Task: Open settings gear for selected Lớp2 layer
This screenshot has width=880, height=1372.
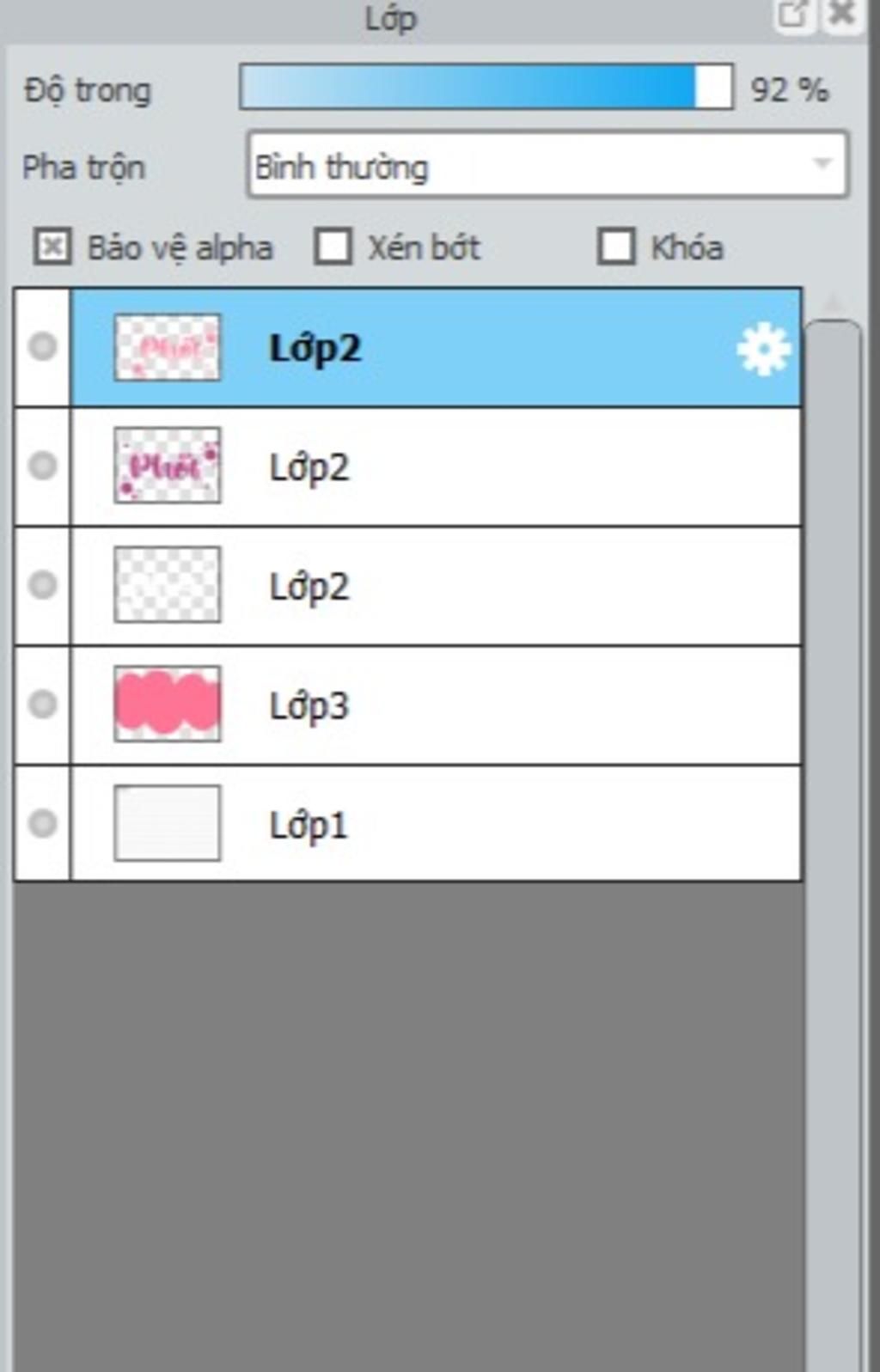Action: coord(763,350)
